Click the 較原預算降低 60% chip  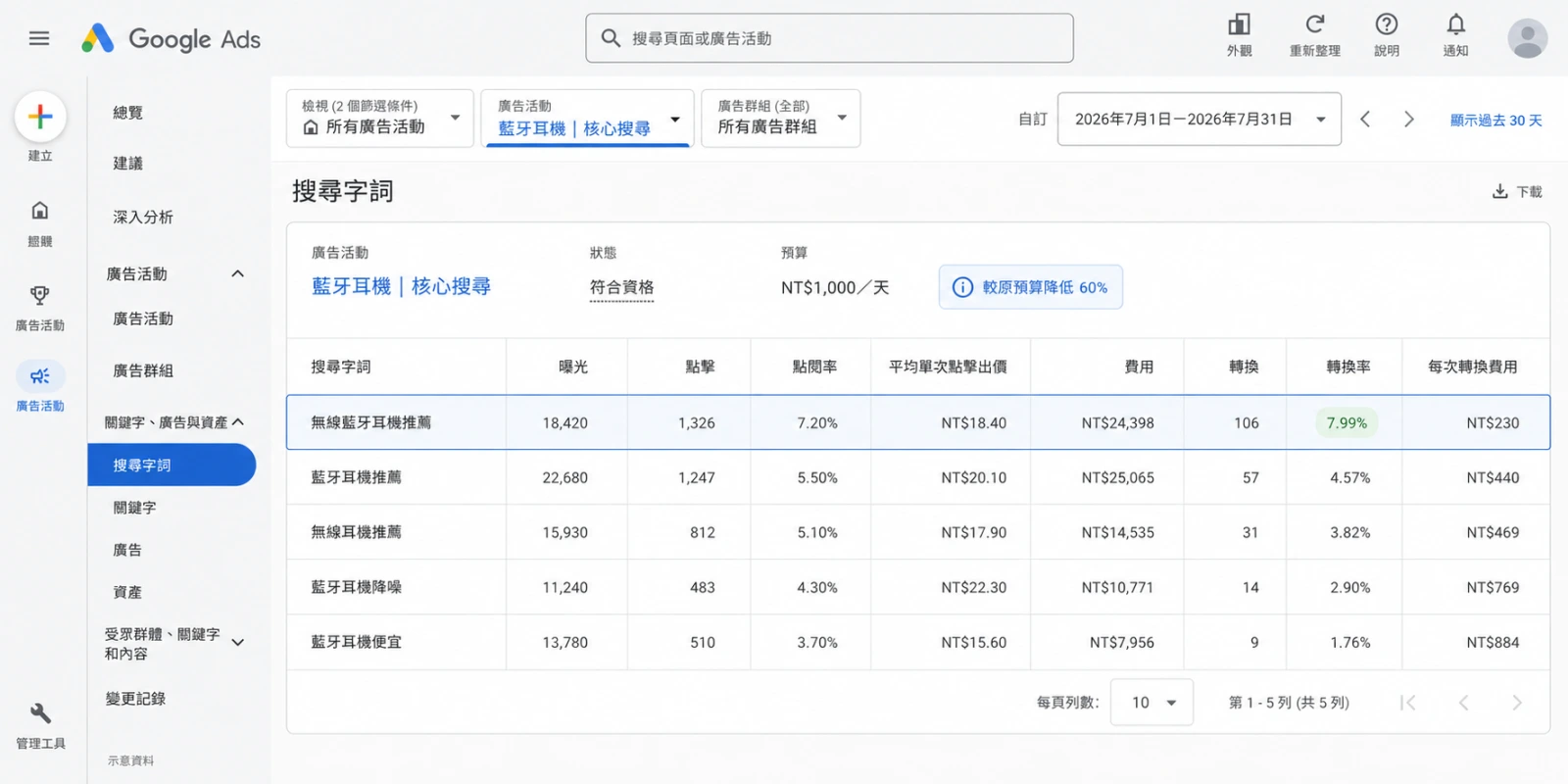(x=1031, y=287)
